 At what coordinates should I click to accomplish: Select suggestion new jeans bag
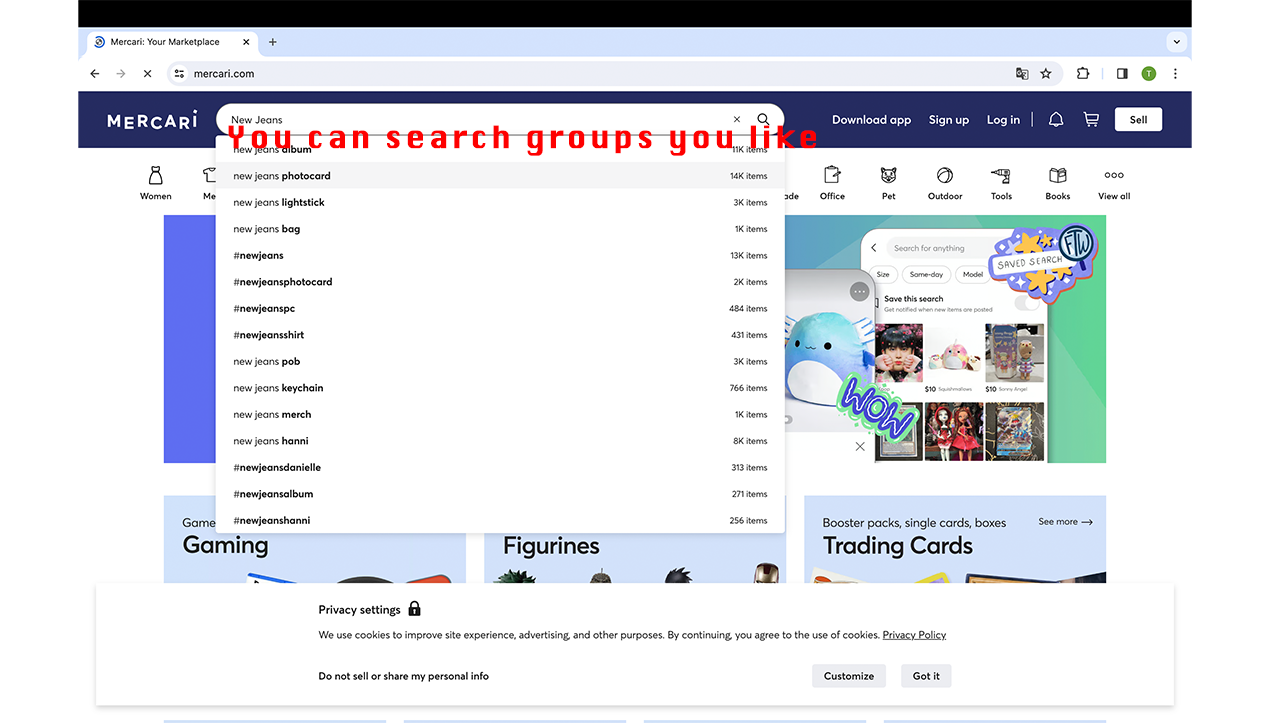point(500,229)
